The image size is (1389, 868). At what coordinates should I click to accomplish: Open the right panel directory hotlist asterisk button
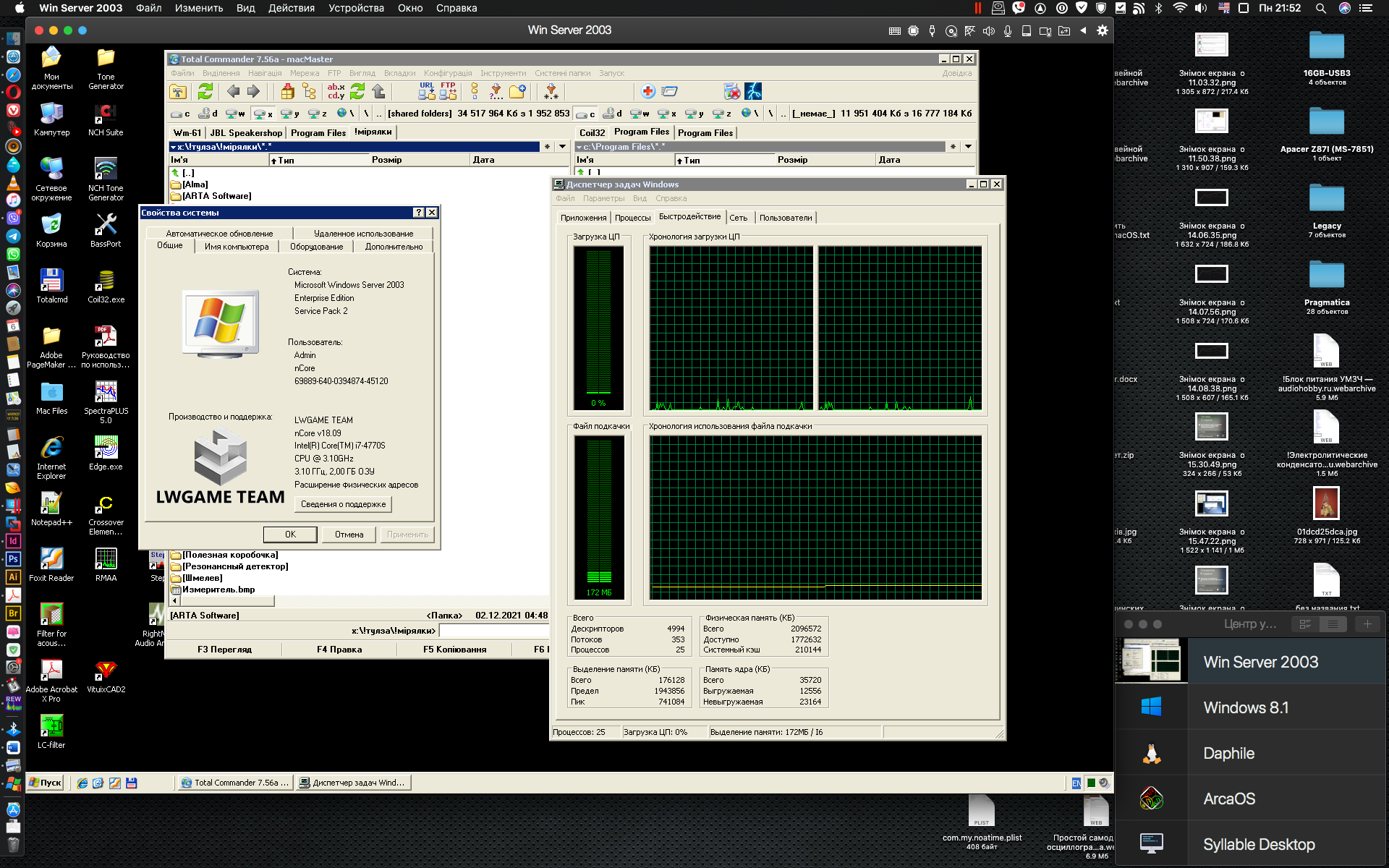point(953,147)
